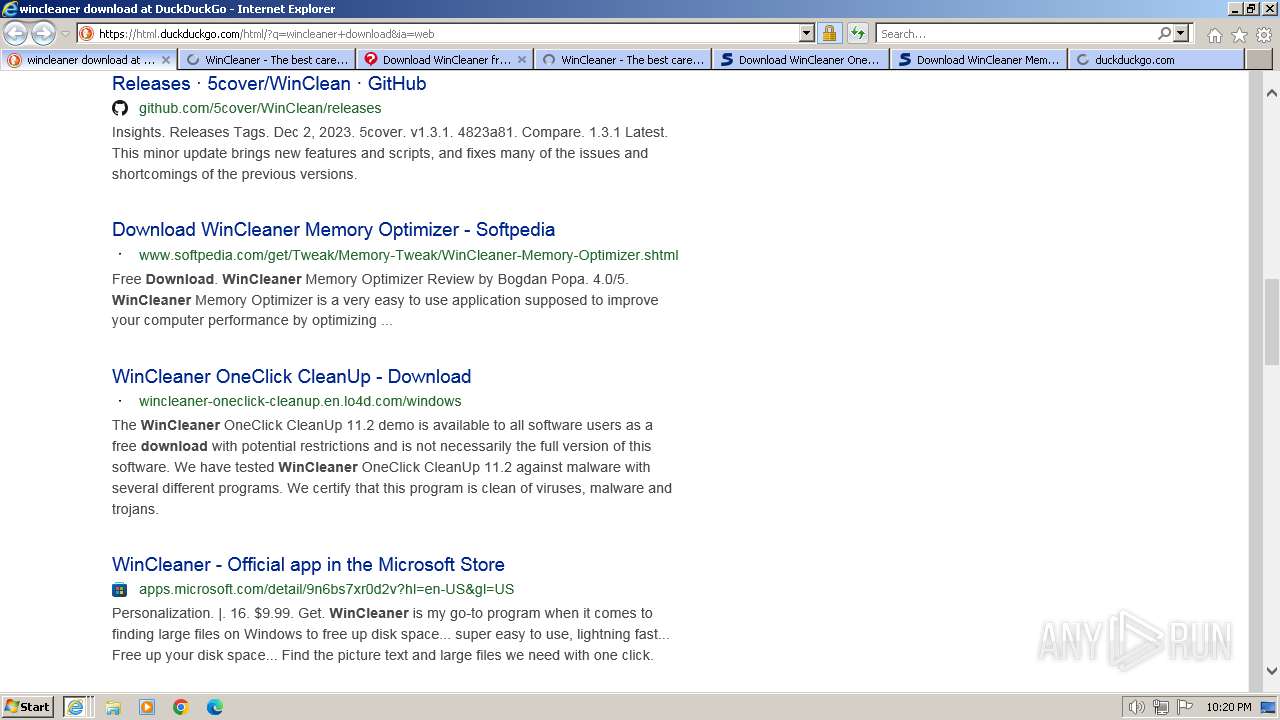The height and width of the screenshot is (720, 1280).
Task: Open 'Releases · 5cover/WinClean · GitHub' result
Action: click(x=269, y=83)
